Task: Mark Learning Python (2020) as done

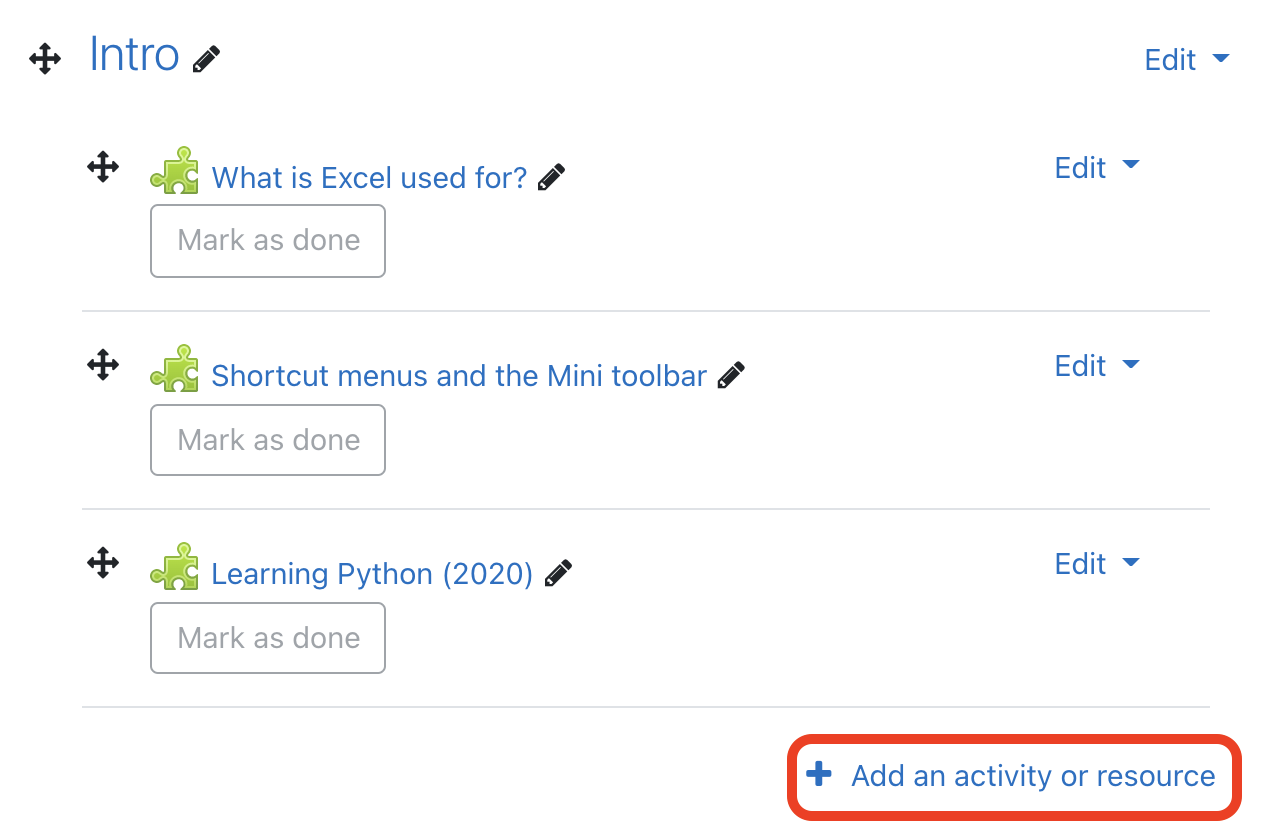Action: (267, 637)
